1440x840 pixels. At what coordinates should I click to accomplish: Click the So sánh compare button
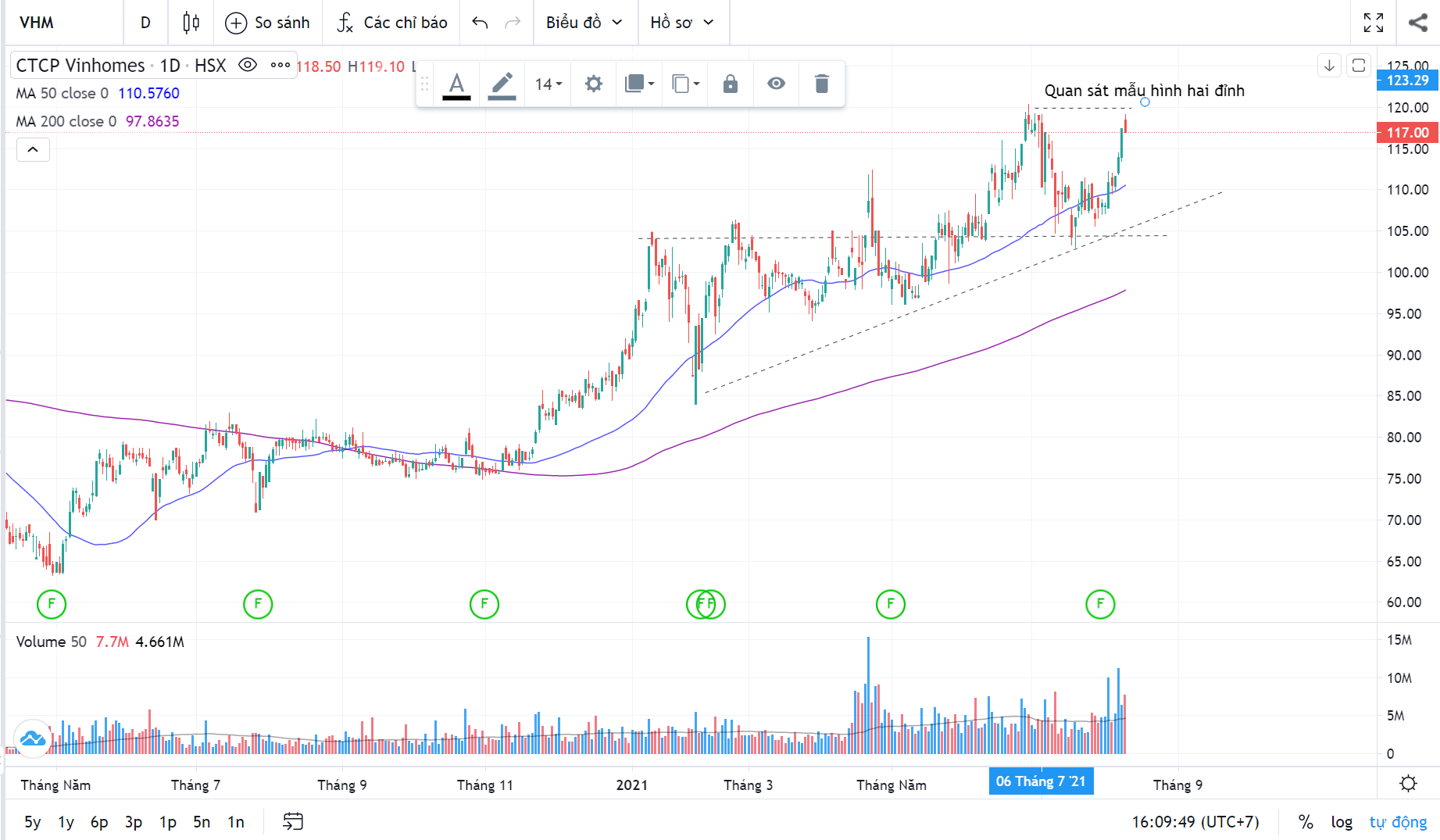(268, 23)
